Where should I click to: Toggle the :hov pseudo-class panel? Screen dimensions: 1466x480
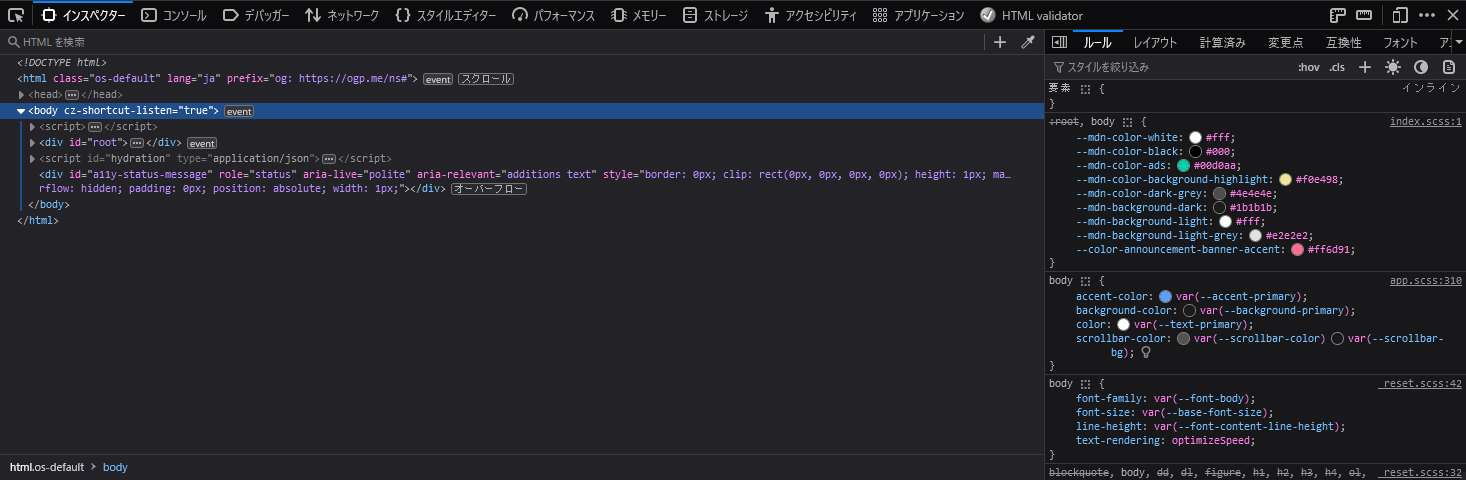pyautogui.click(x=1308, y=67)
